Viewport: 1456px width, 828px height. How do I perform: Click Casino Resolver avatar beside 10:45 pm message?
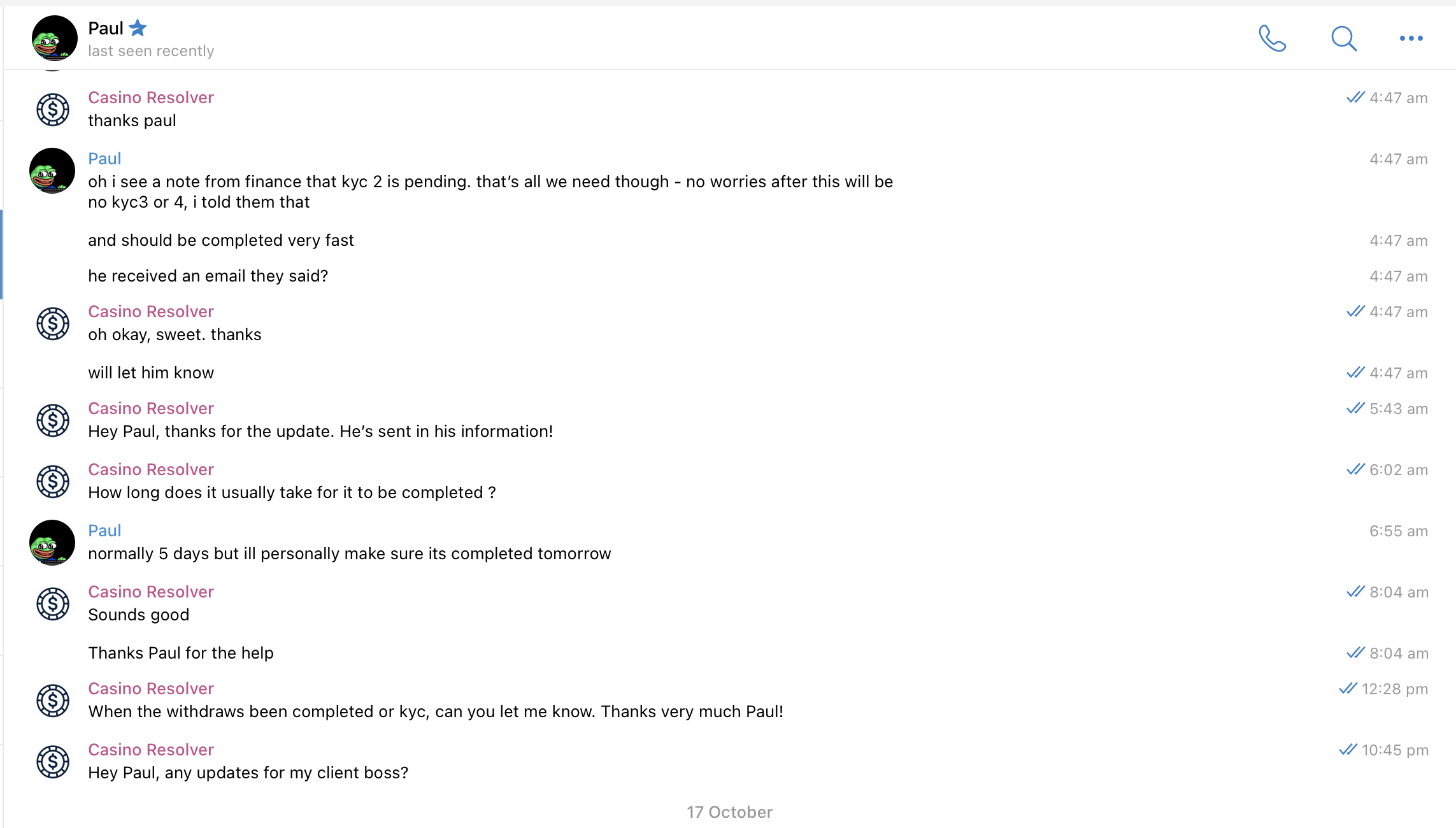(x=53, y=762)
